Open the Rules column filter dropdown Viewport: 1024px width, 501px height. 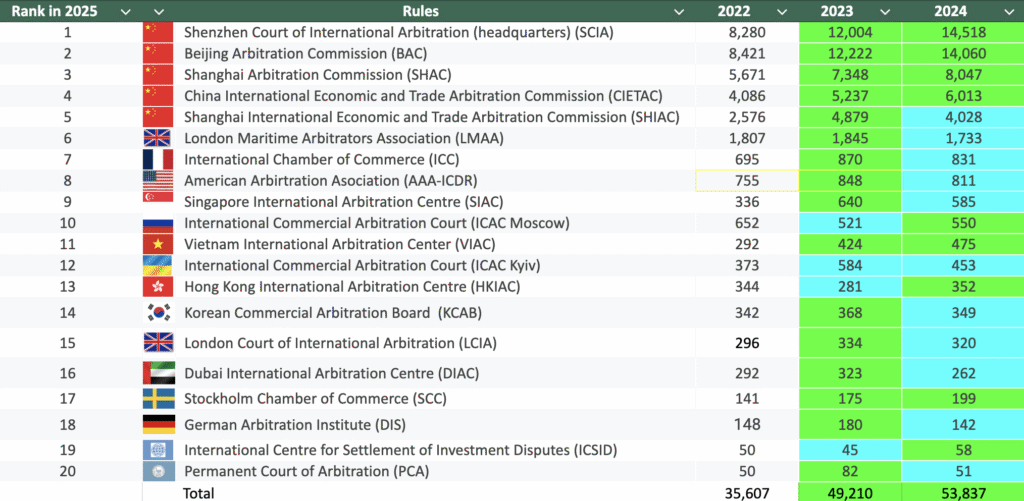point(679,11)
